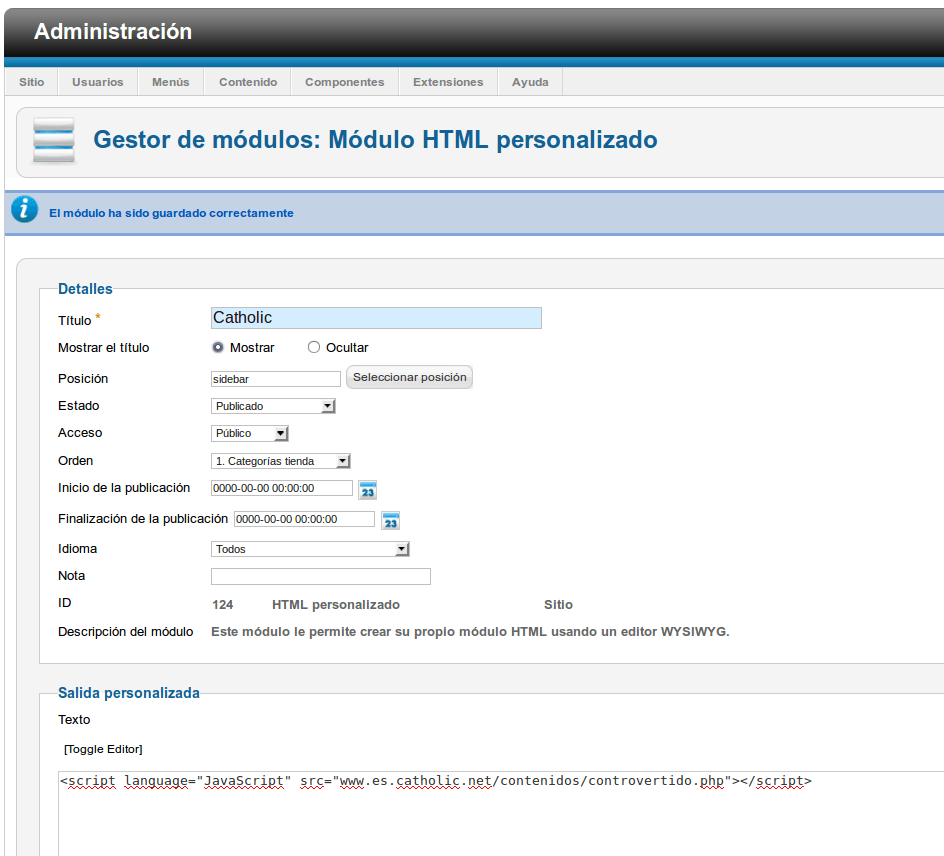Viewport: 944px width, 856px height.
Task: Click the Inicio de la publicación date field
Action: click(282, 488)
